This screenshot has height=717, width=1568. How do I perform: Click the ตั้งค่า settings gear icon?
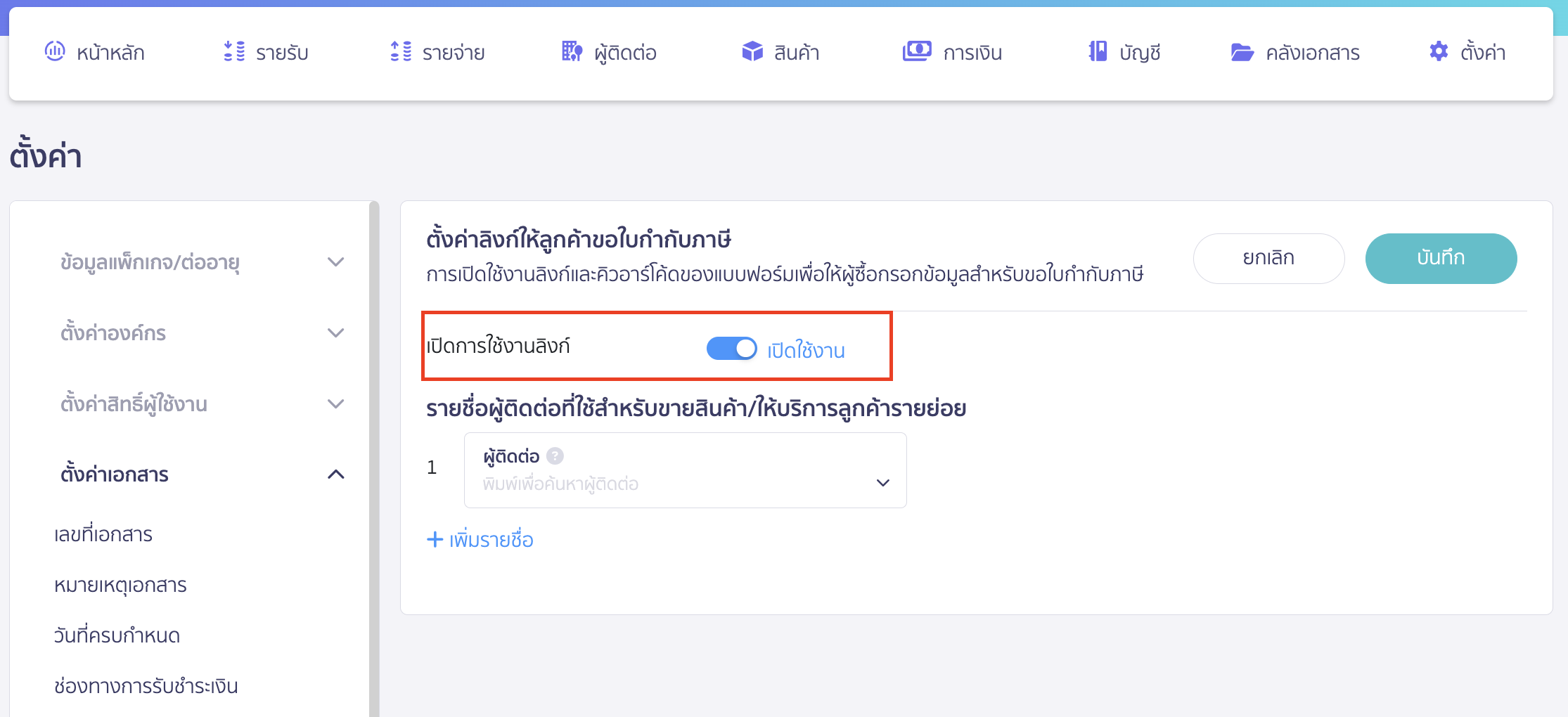[1438, 51]
